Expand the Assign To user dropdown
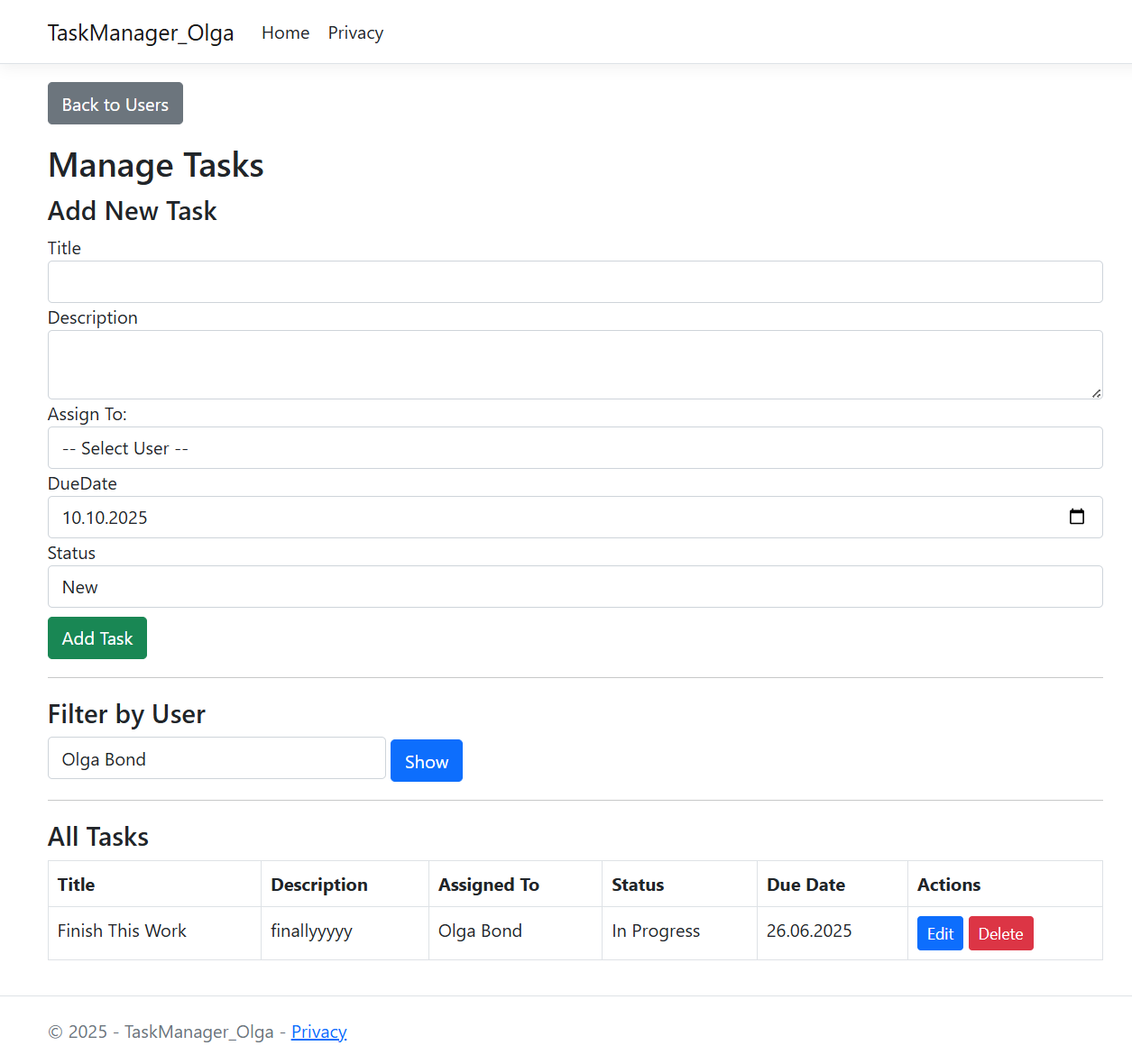 pyautogui.click(x=575, y=448)
